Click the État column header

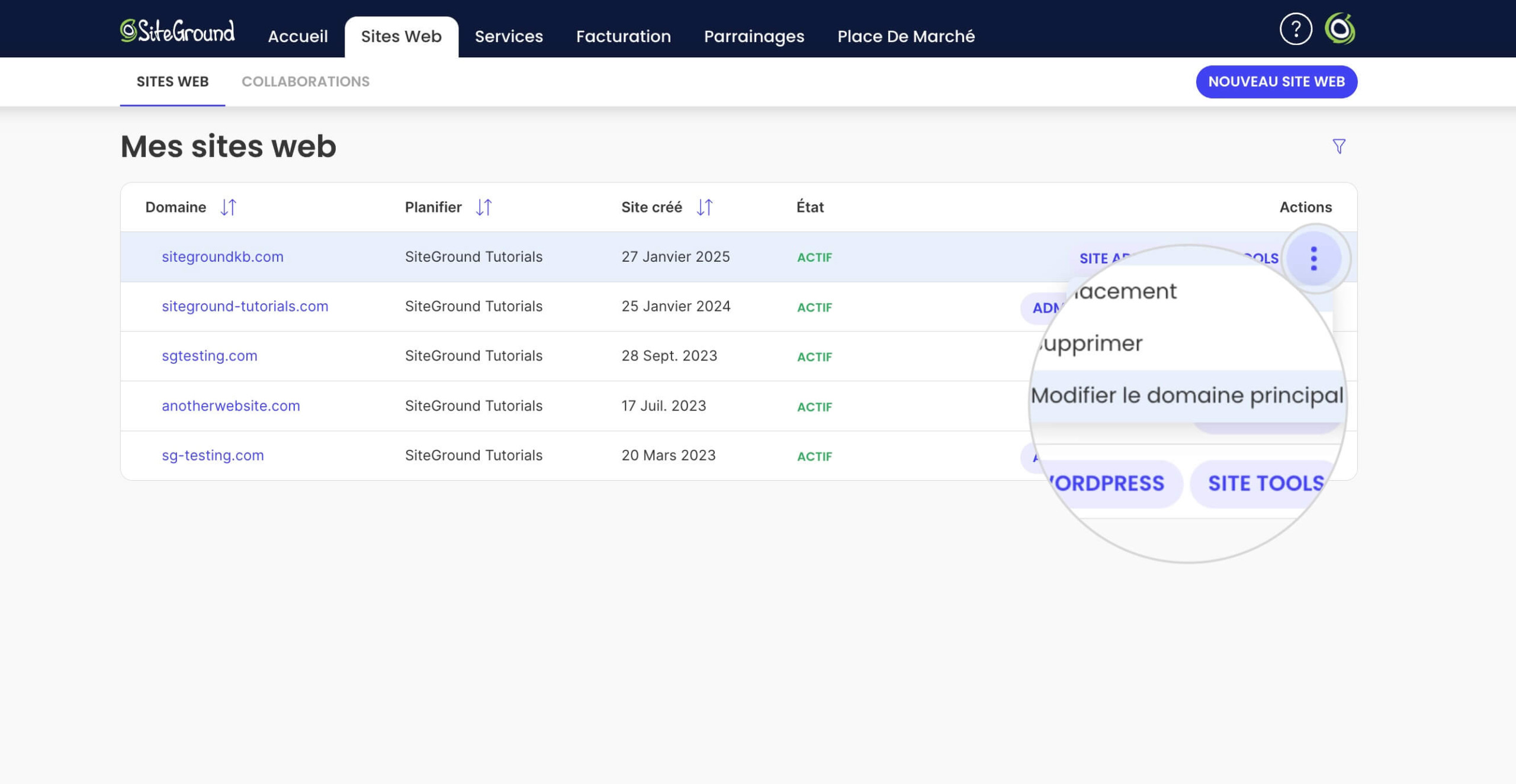coord(810,207)
